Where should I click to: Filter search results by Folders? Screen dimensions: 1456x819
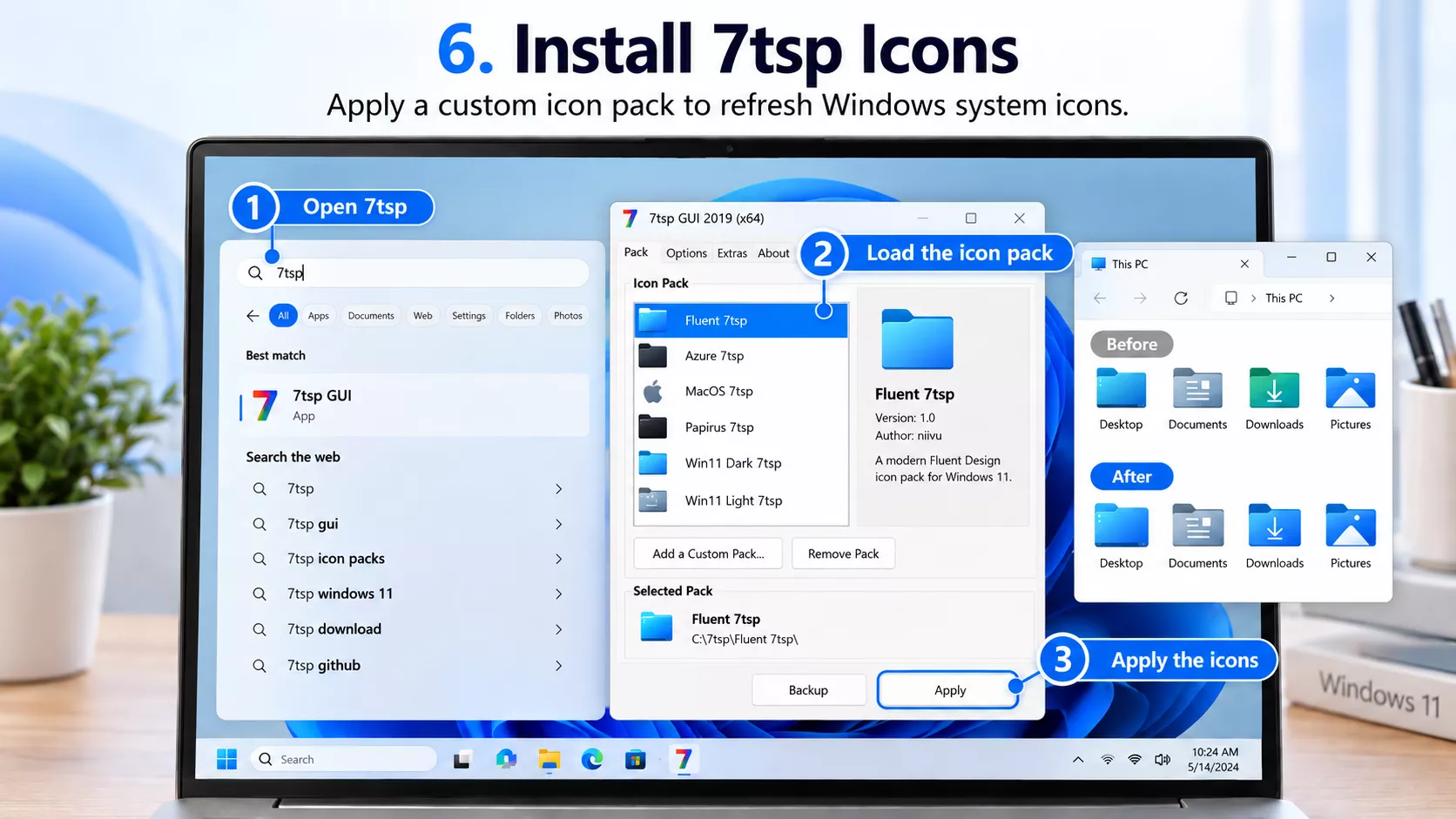coord(520,316)
